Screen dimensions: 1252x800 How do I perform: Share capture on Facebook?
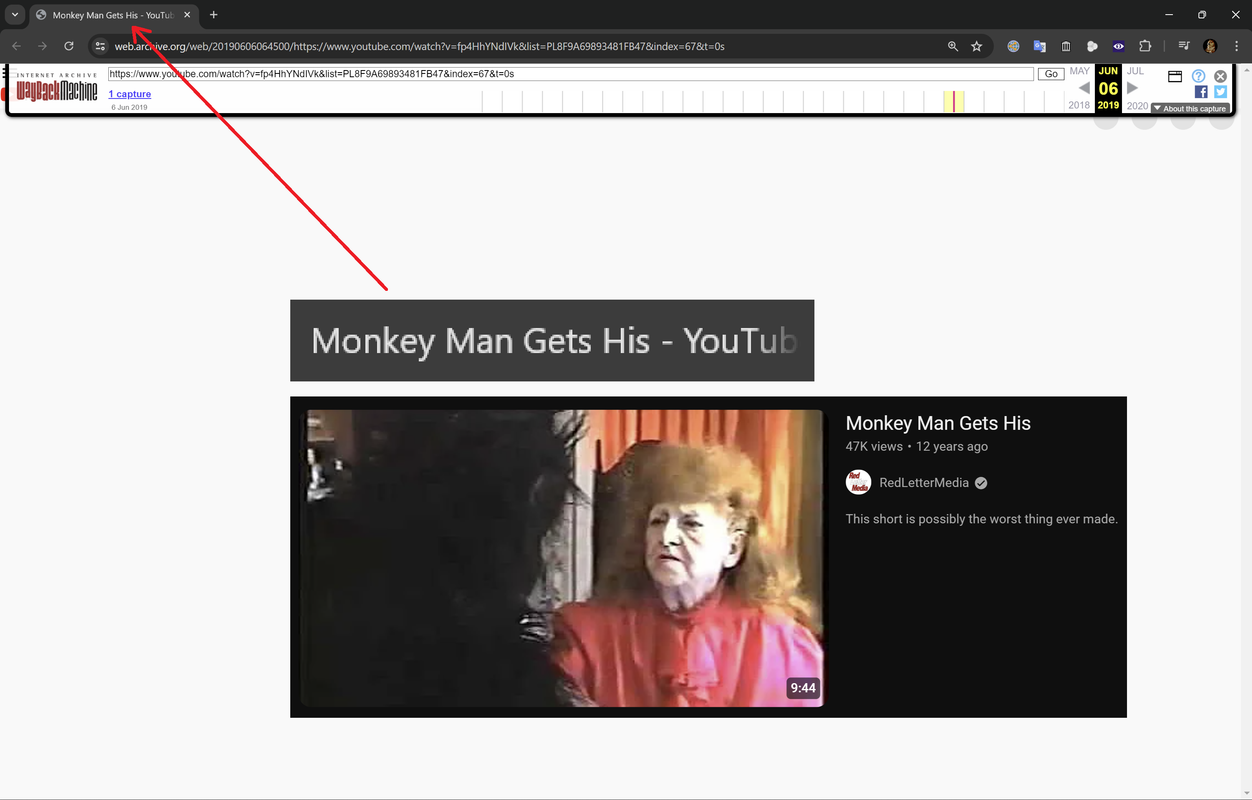[1201, 92]
